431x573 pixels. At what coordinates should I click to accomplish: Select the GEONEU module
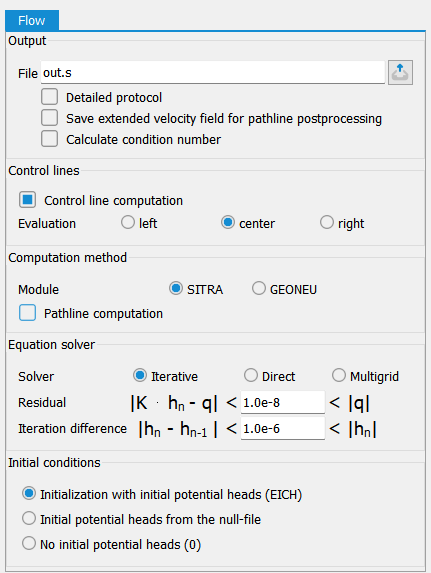(x=258, y=289)
